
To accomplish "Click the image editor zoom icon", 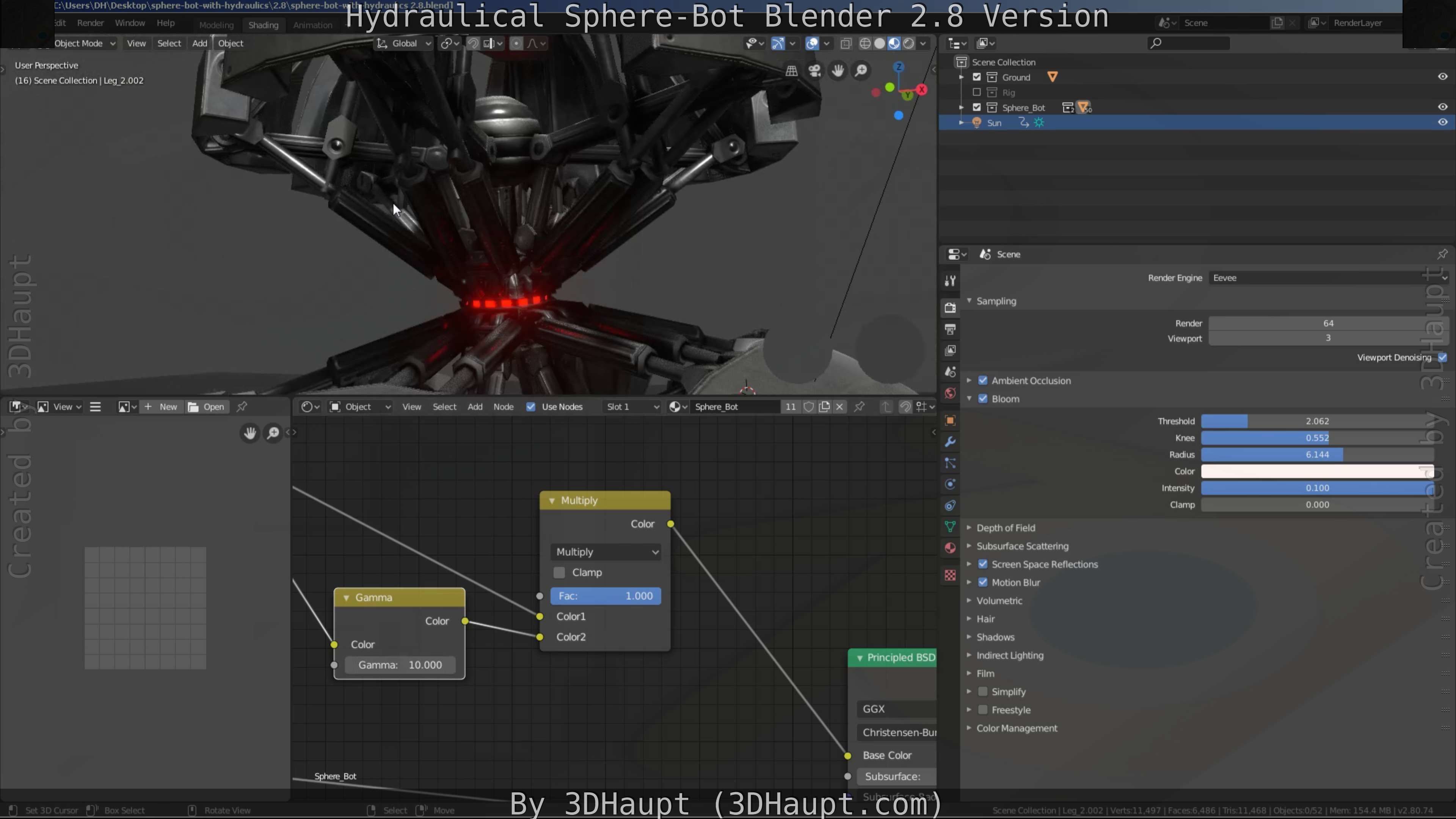I will [273, 433].
